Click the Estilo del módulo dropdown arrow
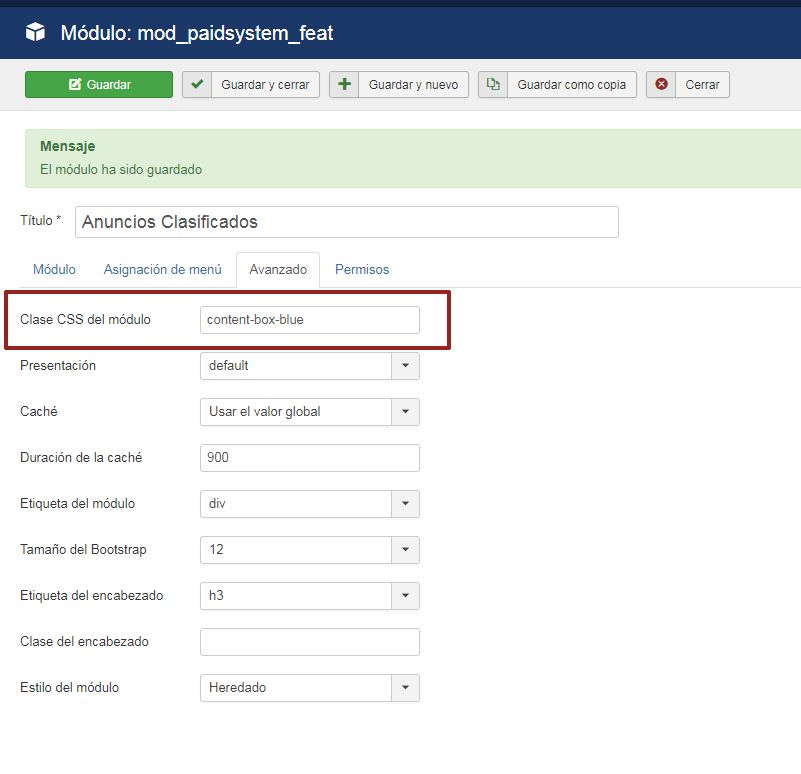 (x=406, y=688)
